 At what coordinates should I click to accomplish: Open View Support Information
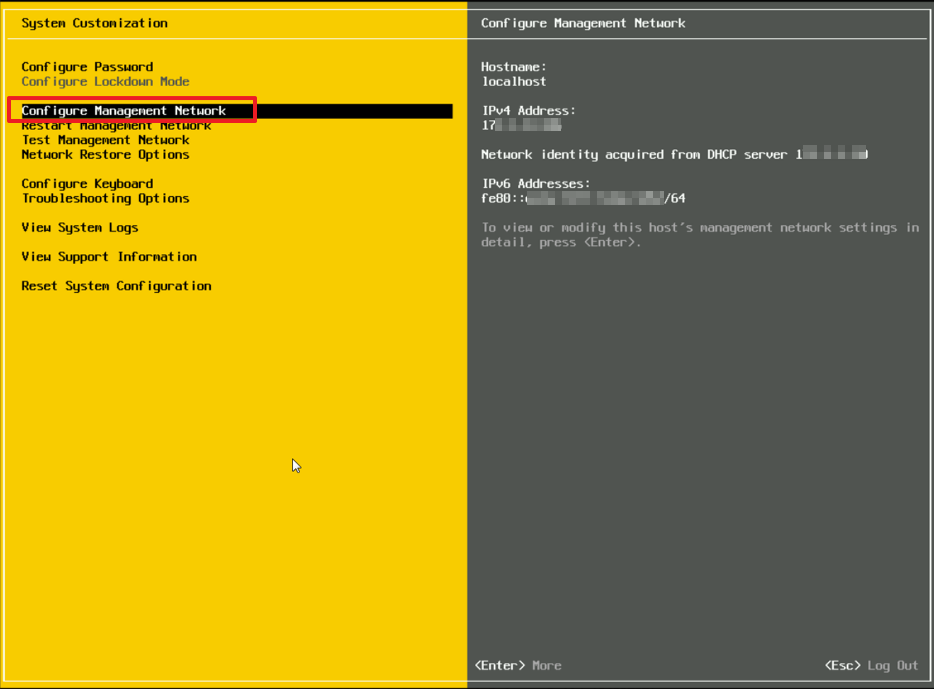(109, 257)
